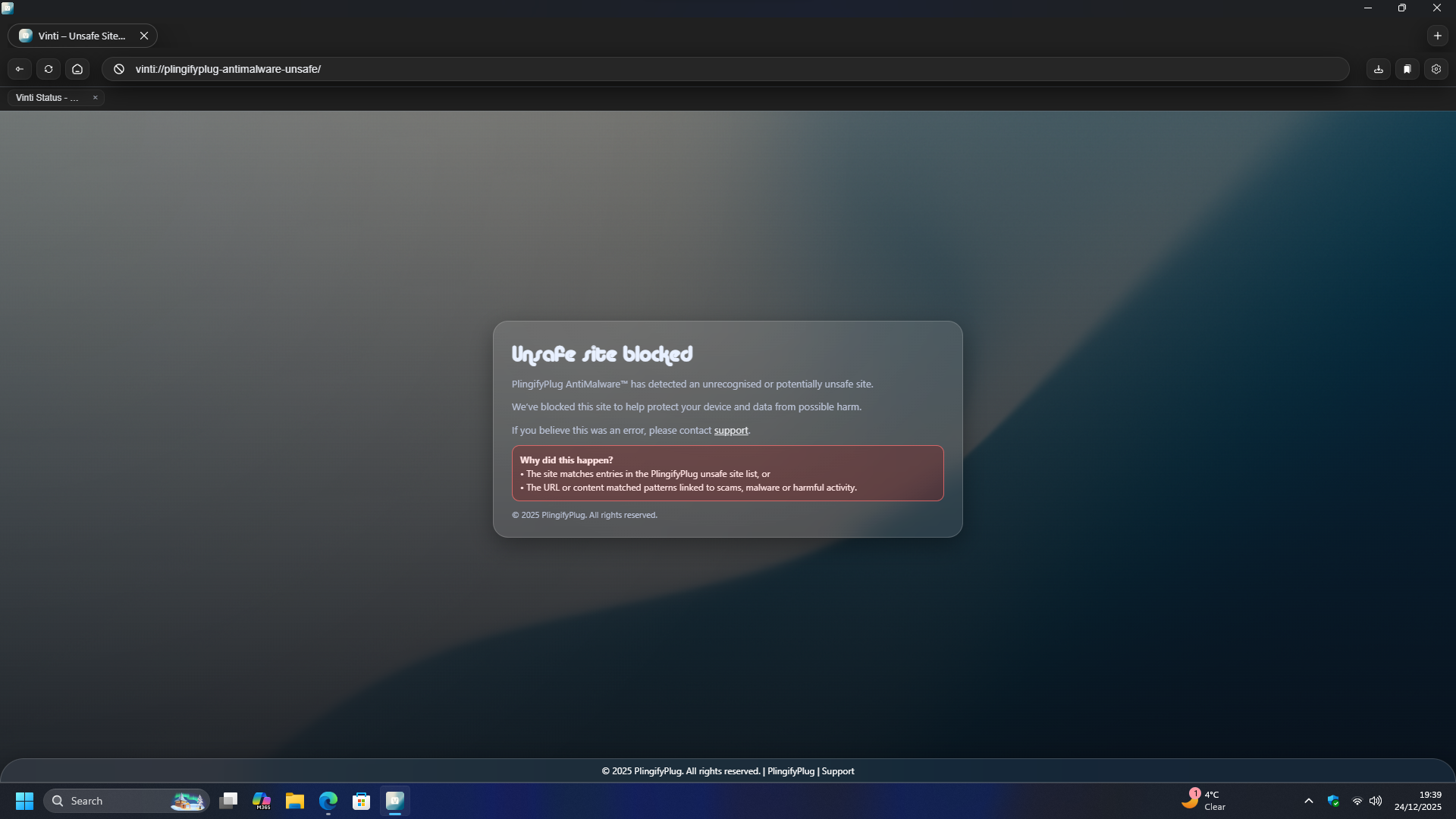Open Support link in page footer

pyautogui.click(x=837, y=771)
